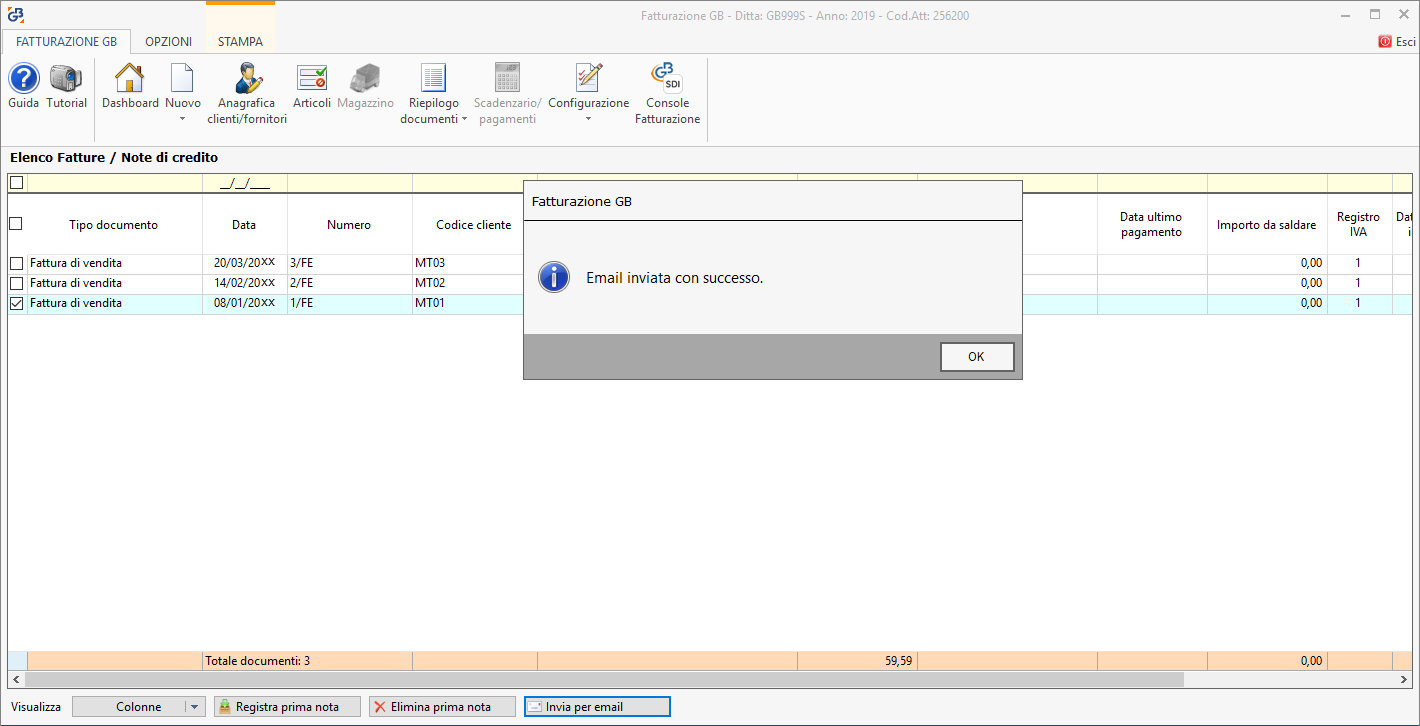This screenshot has height=726, width=1420.
Task: Expand the Nuovo dropdown arrow
Action: click(182, 120)
